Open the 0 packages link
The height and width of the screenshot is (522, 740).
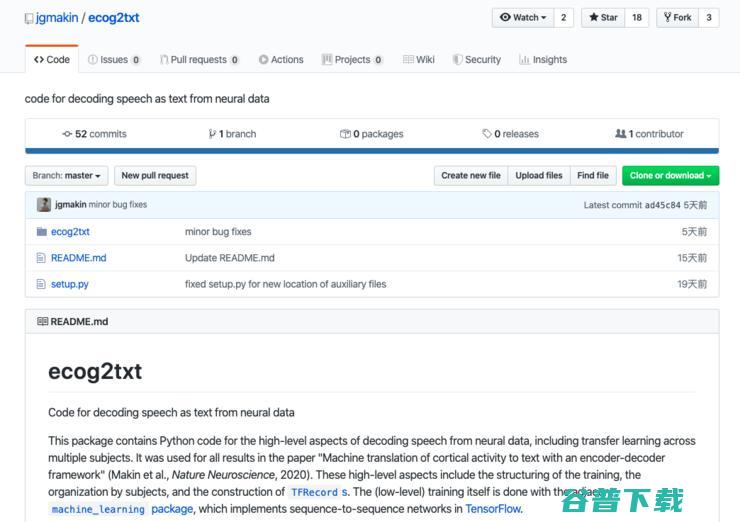click(371, 134)
